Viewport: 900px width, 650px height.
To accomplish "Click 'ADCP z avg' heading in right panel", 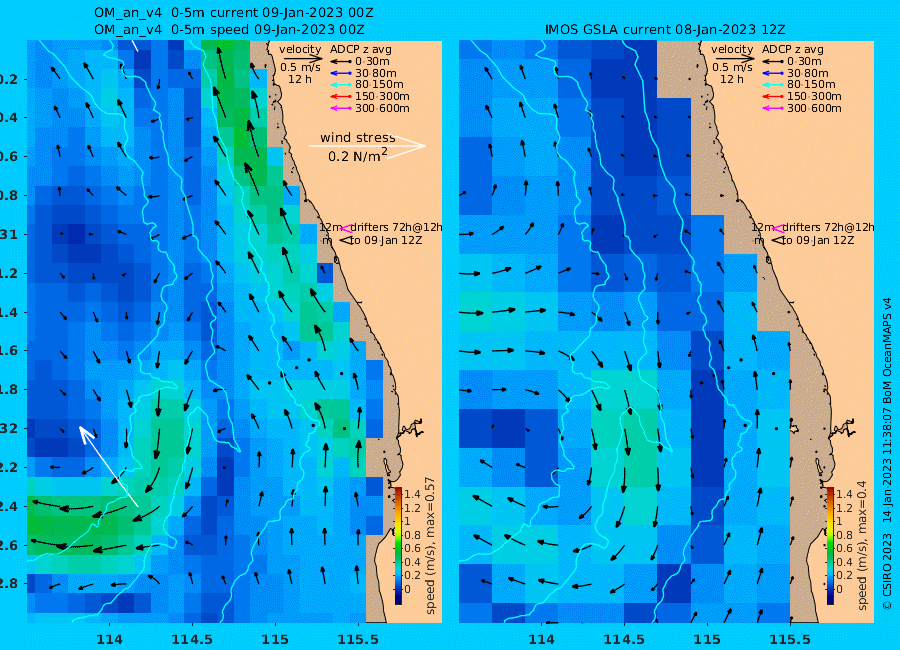I will click(x=793, y=49).
